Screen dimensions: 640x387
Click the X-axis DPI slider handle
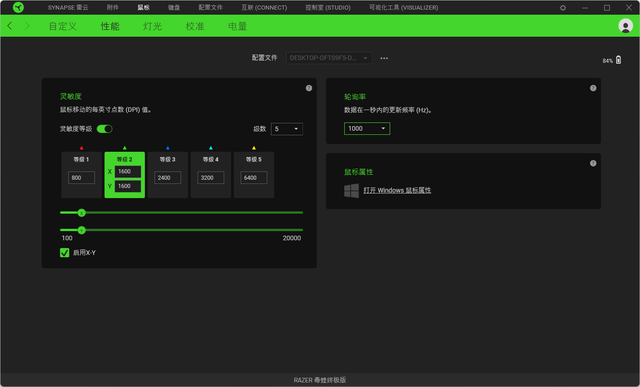point(82,213)
